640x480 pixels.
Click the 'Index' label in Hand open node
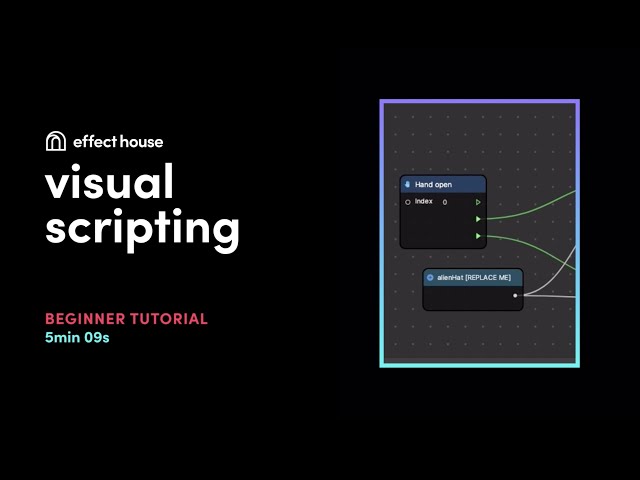click(424, 201)
